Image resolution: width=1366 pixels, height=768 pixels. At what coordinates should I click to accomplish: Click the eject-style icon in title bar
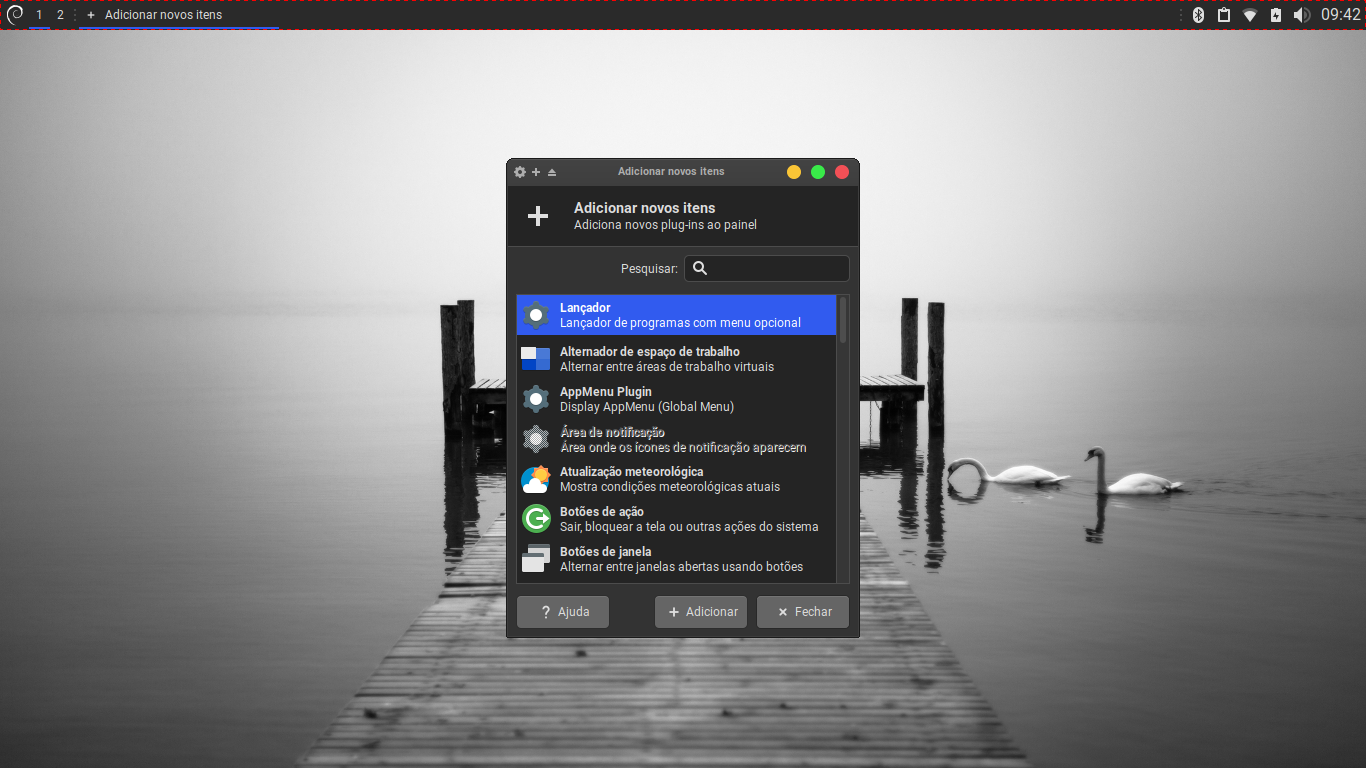(552, 172)
